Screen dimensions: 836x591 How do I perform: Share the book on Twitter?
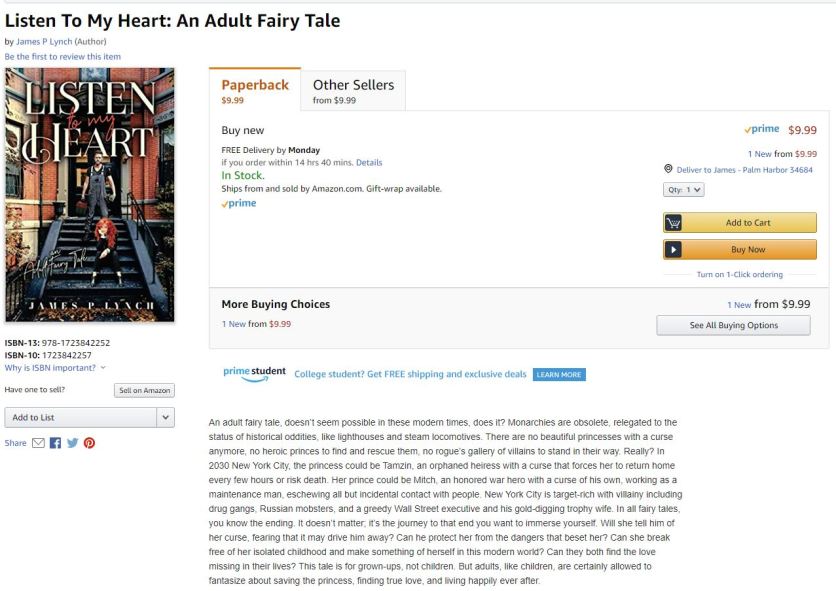pos(72,442)
